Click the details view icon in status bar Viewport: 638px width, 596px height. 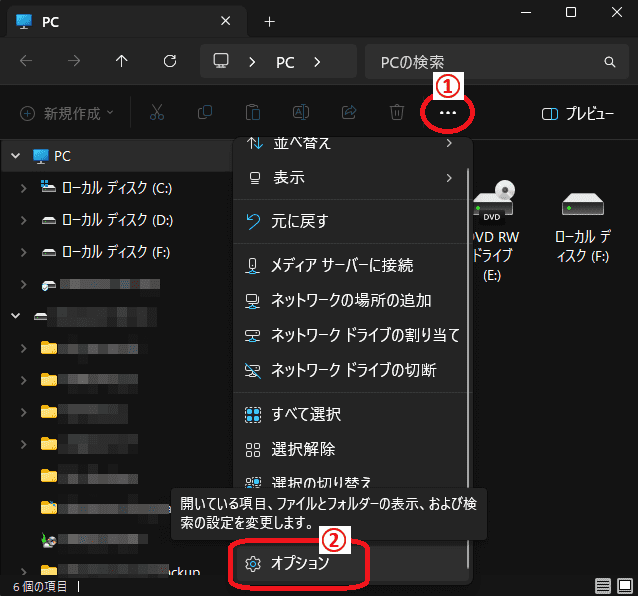tap(602, 585)
